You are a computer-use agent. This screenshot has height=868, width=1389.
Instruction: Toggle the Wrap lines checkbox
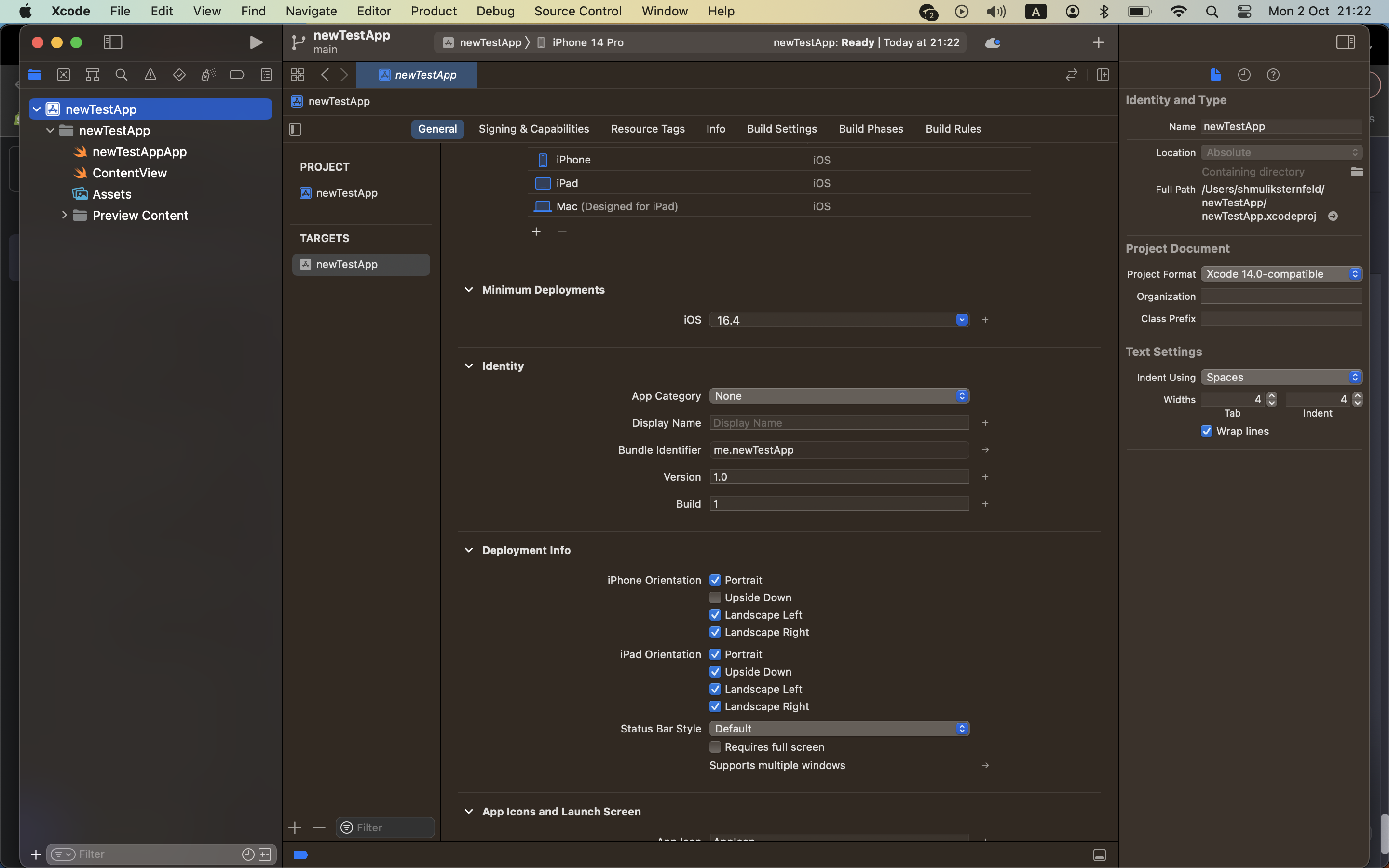(1207, 431)
